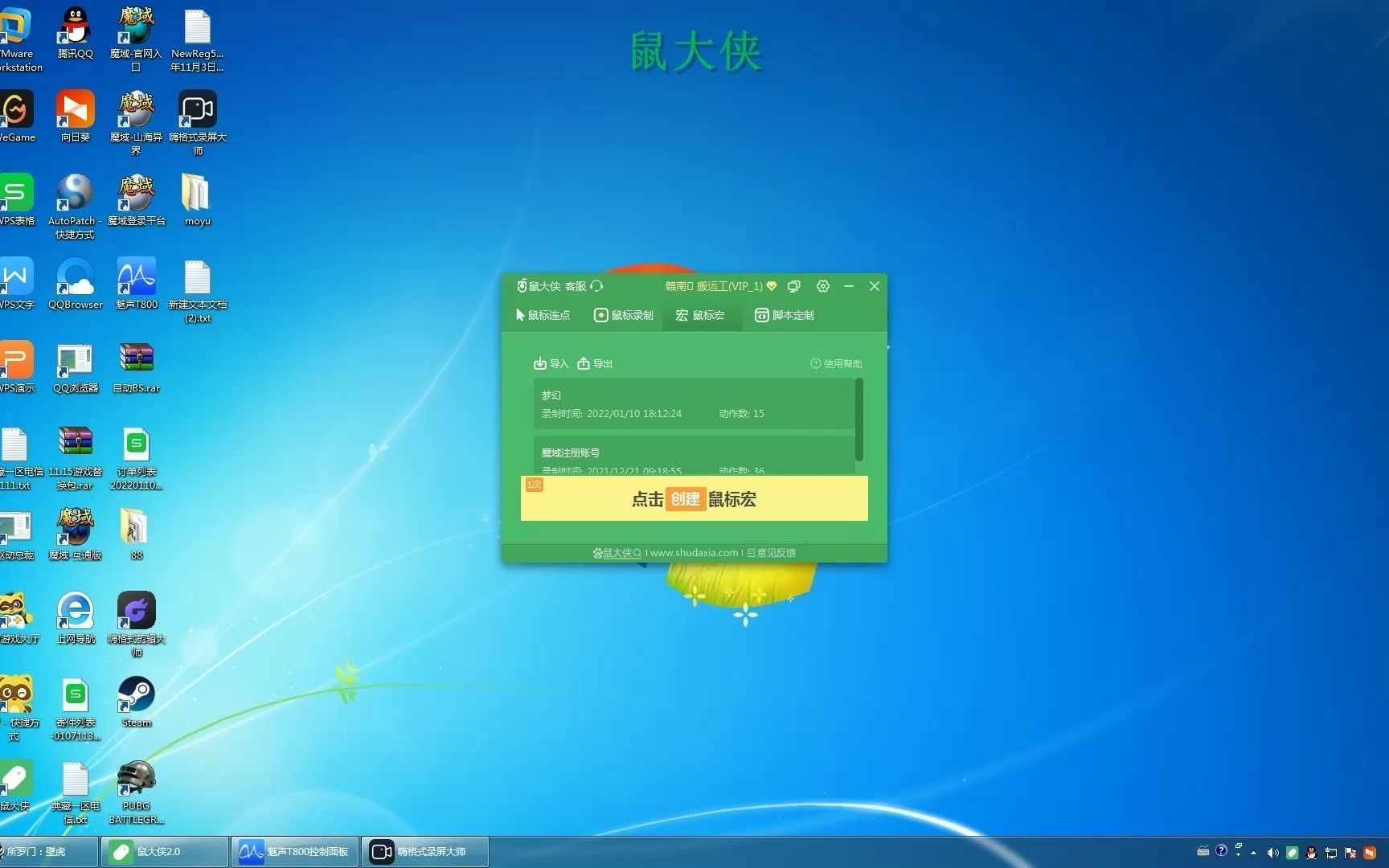Open the 魔域-山海异界 desktop shortcut
The height and width of the screenshot is (868, 1389).
[136, 123]
